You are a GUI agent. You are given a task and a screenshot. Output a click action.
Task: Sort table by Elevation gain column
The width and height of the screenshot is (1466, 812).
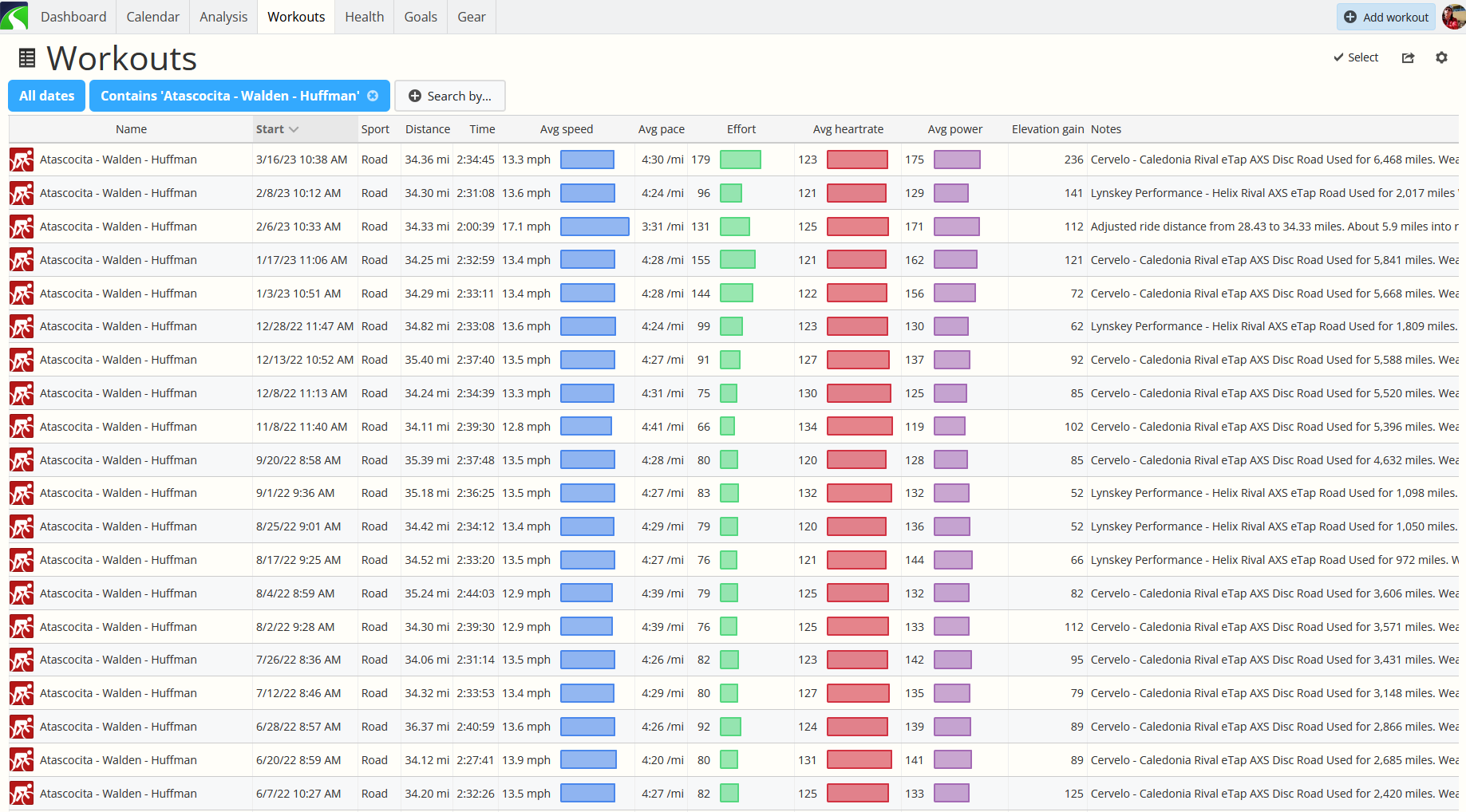pos(1047,129)
